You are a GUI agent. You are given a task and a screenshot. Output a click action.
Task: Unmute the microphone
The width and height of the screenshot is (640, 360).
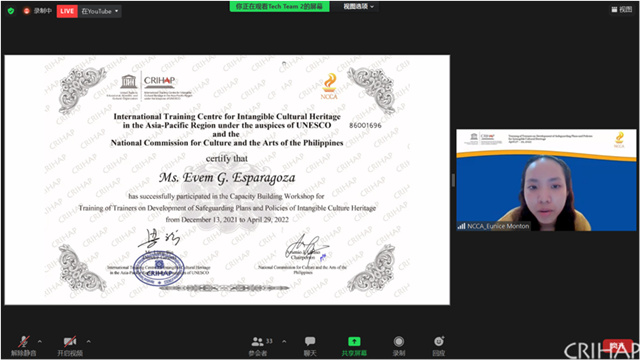pos(24,345)
